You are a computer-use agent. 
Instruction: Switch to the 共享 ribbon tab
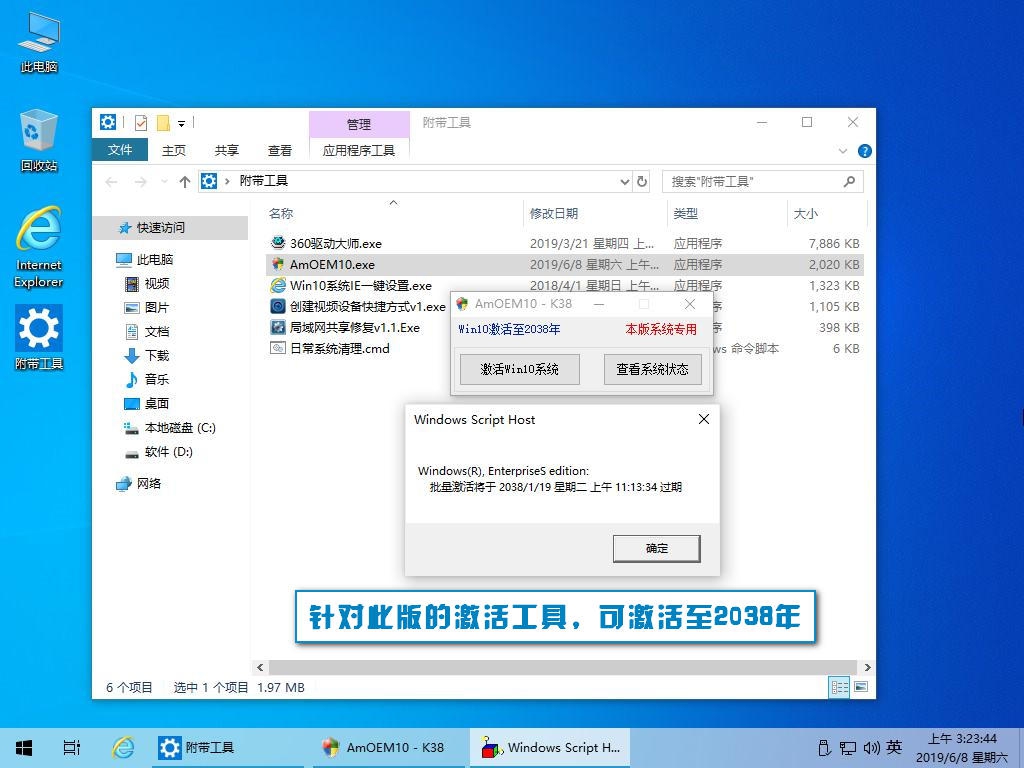tap(227, 150)
